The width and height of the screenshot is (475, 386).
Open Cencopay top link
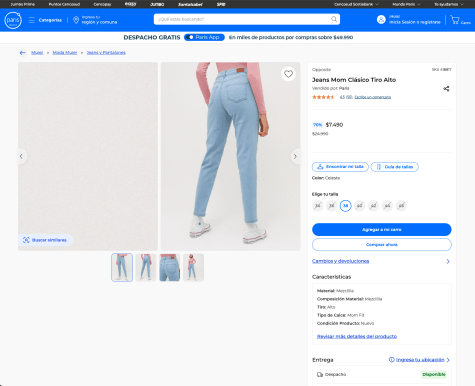[102, 4]
